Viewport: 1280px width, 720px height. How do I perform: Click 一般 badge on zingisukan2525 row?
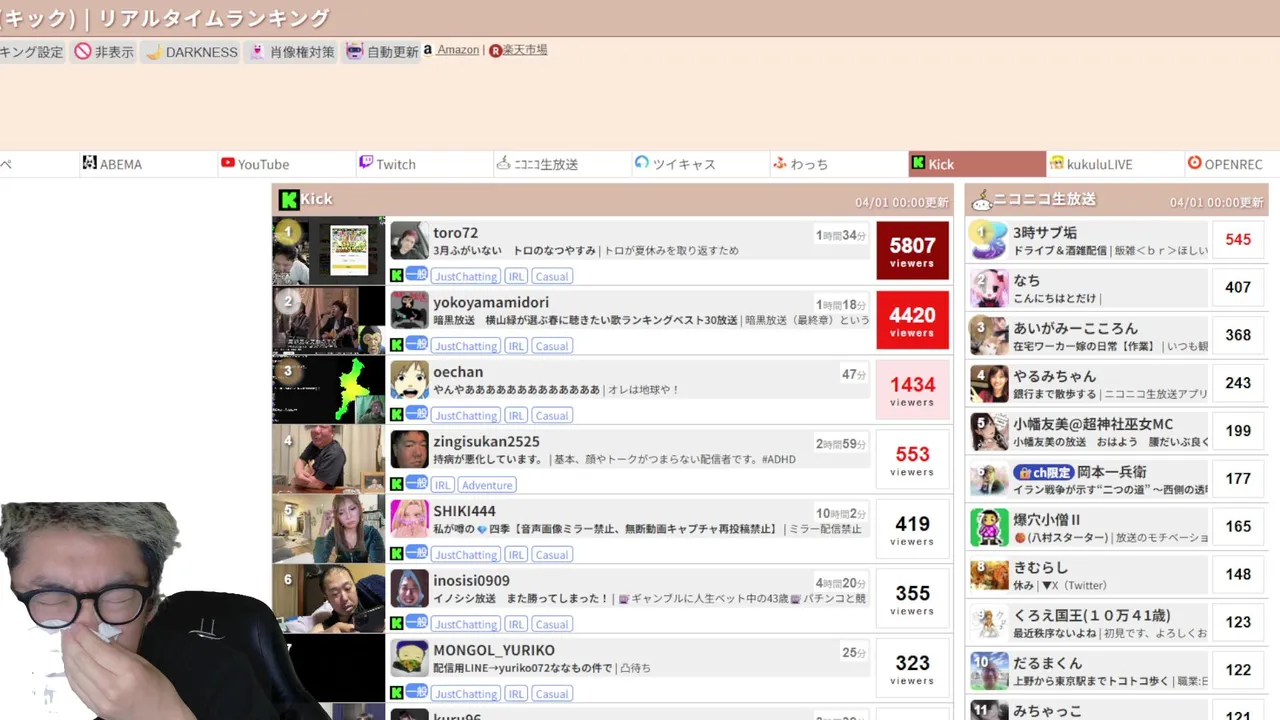(416, 483)
